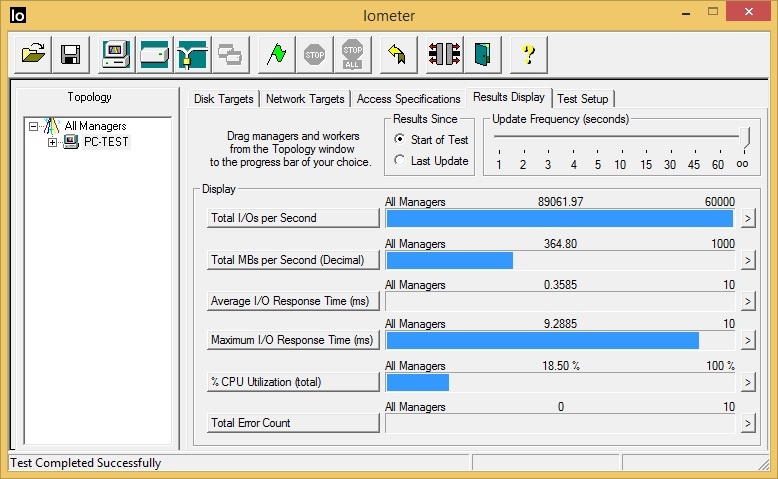Add a new disk worker
The image size is (778, 479).
pos(154,55)
